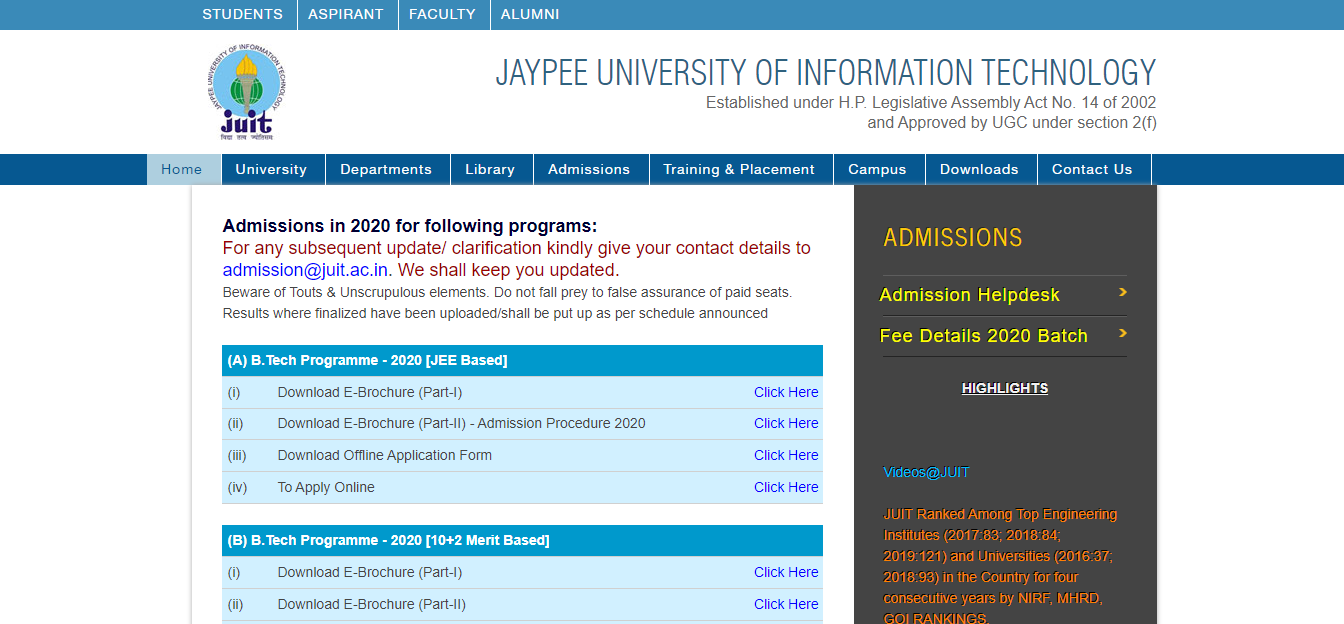Viewport: 1344px width, 624px height.
Task: Switch to the STUDENTS tab
Action: coord(242,14)
